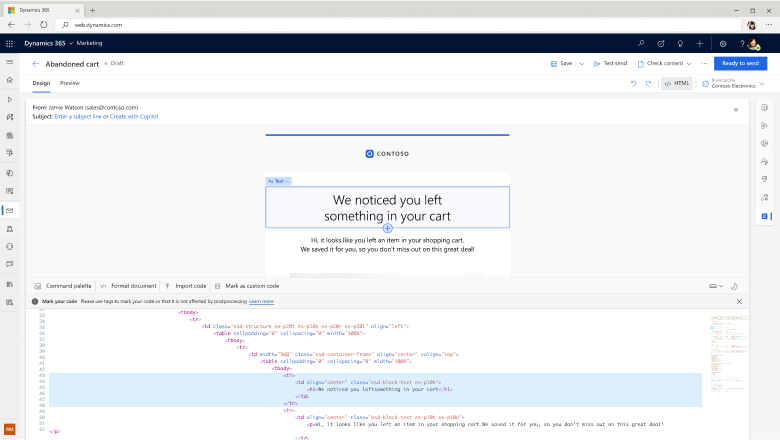The height and width of the screenshot is (440, 780).
Task: Click the plus add-element button below heading
Action: (x=388, y=228)
